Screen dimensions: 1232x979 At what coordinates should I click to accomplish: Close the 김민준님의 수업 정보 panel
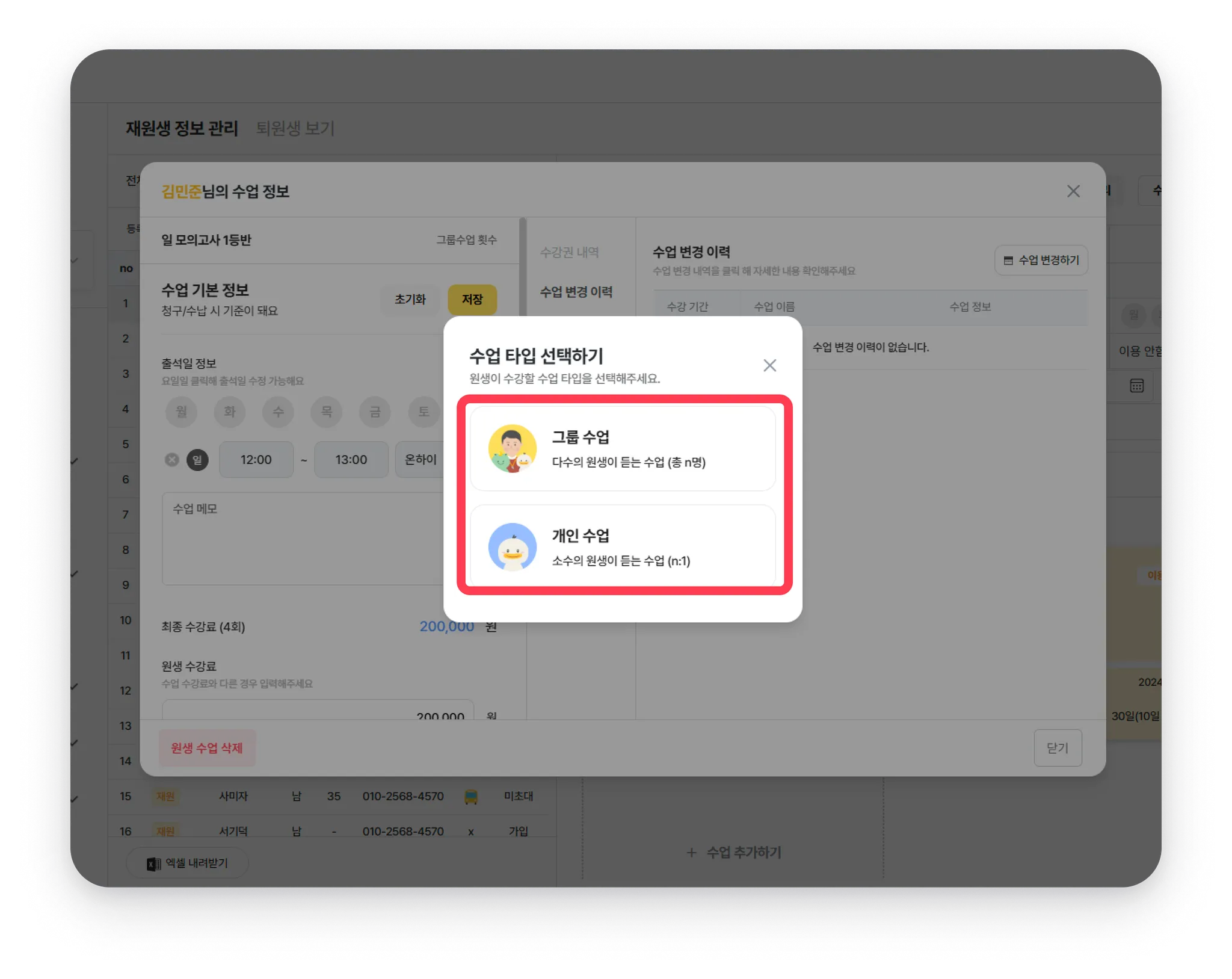(x=1073, y=191)
